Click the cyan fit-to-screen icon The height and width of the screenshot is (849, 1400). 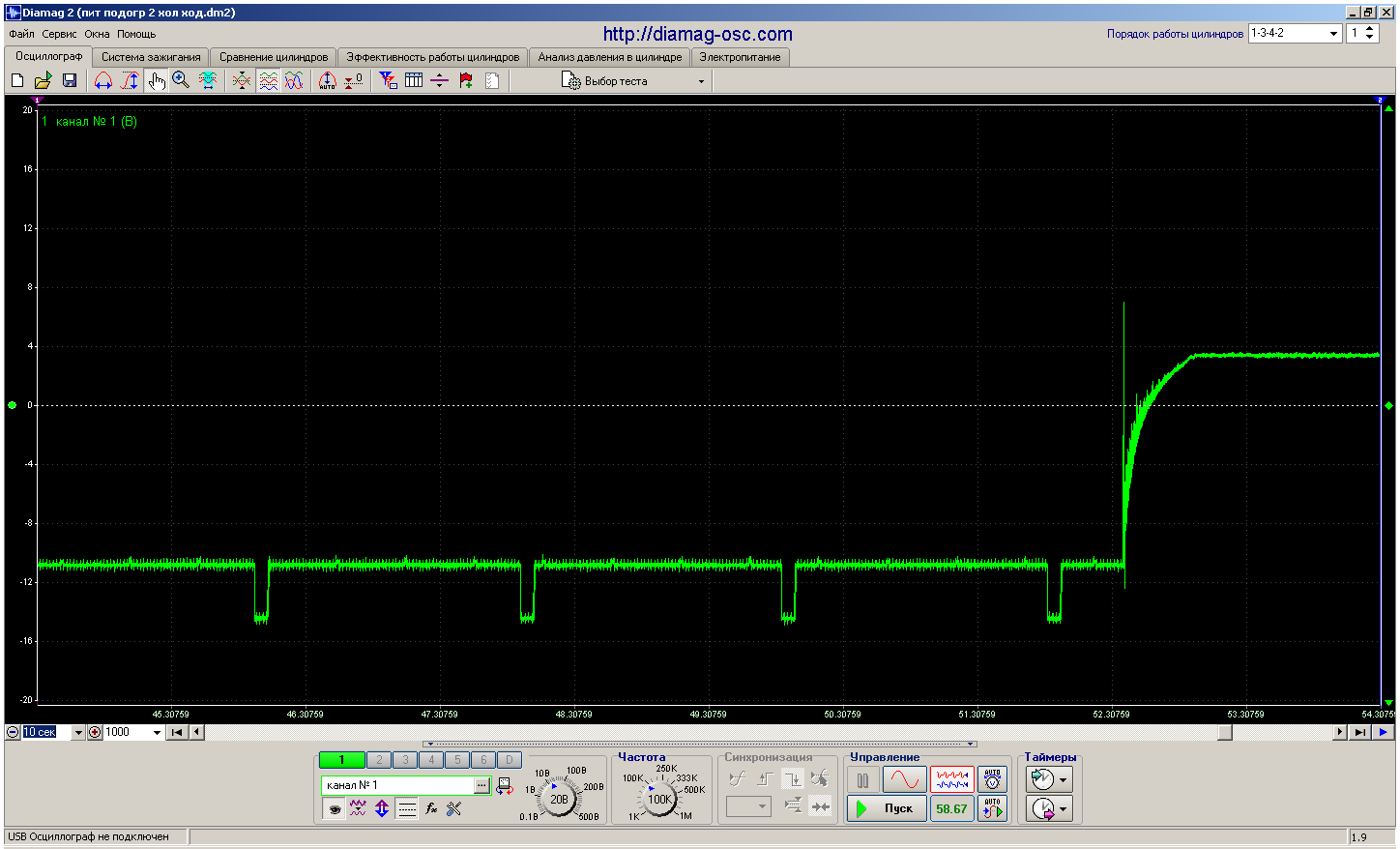point(207,81)
